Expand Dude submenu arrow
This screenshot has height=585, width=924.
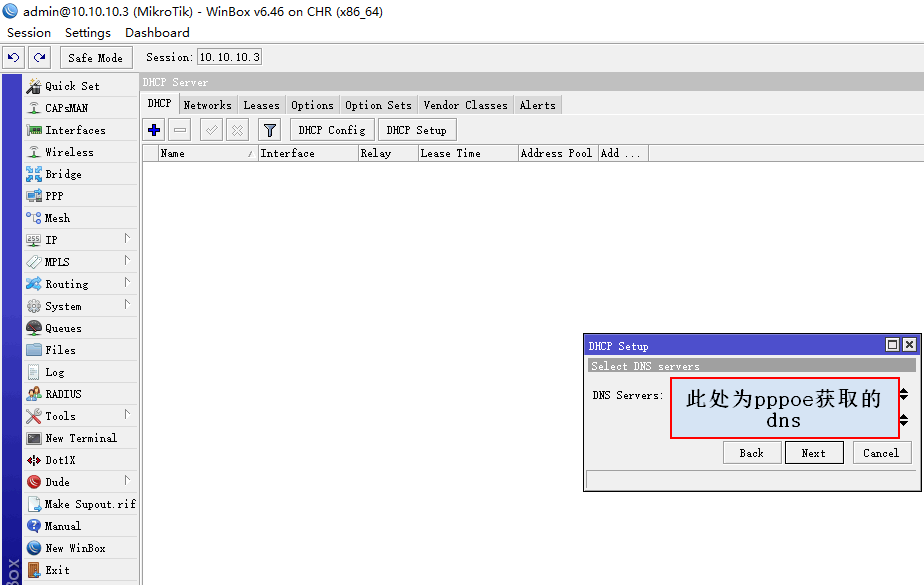pyautogui.click(x=127, y=481)
